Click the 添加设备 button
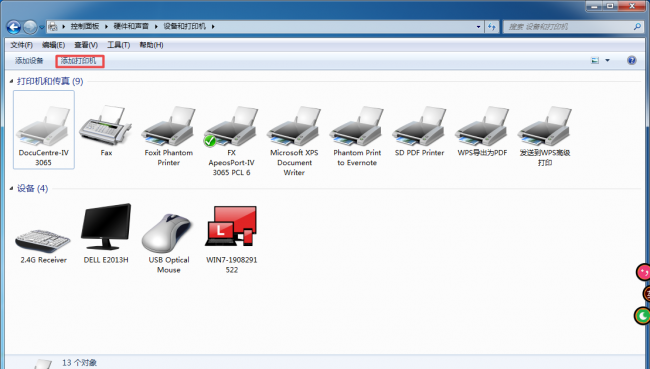Viewport: 650px width, 369px height. pyautogui.click(x=29, y=61)
